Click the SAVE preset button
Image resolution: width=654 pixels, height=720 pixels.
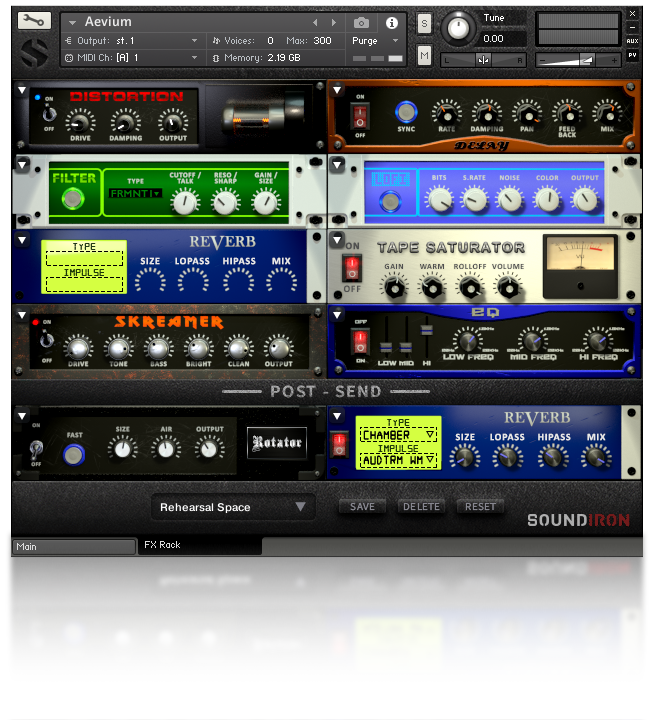coord(362,507)
